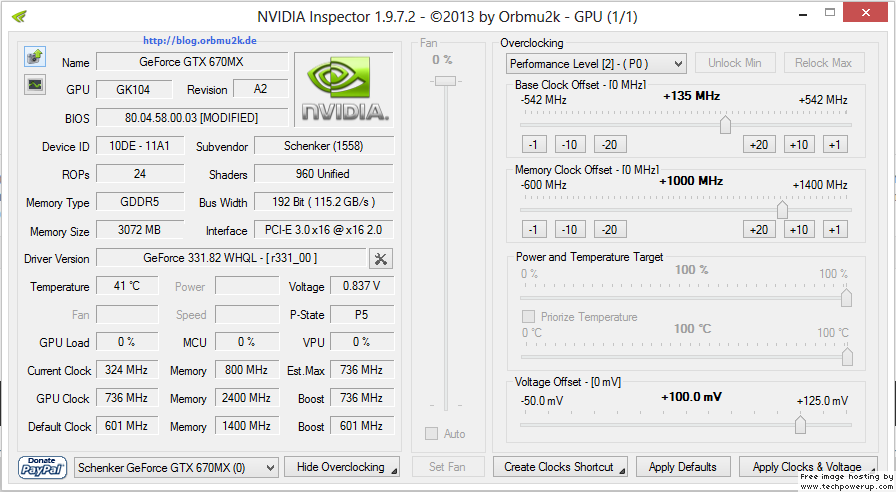
Task: Click the Unlock Min button
Action: pyautogui.click(x=735, y=63)
